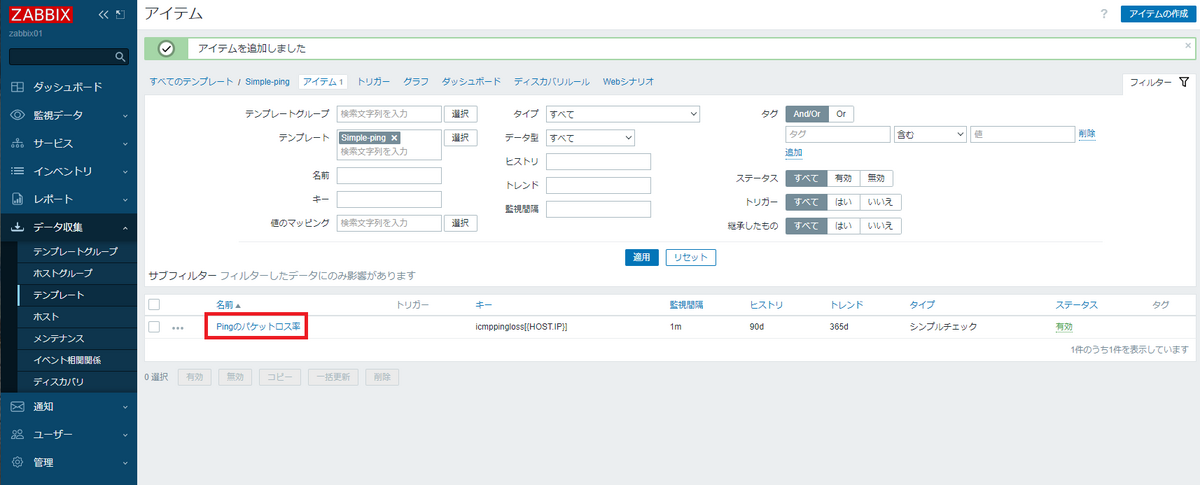The image size is (1200, 485).
Task: Click the ユーザー people icon
Action: click(17, 435)
